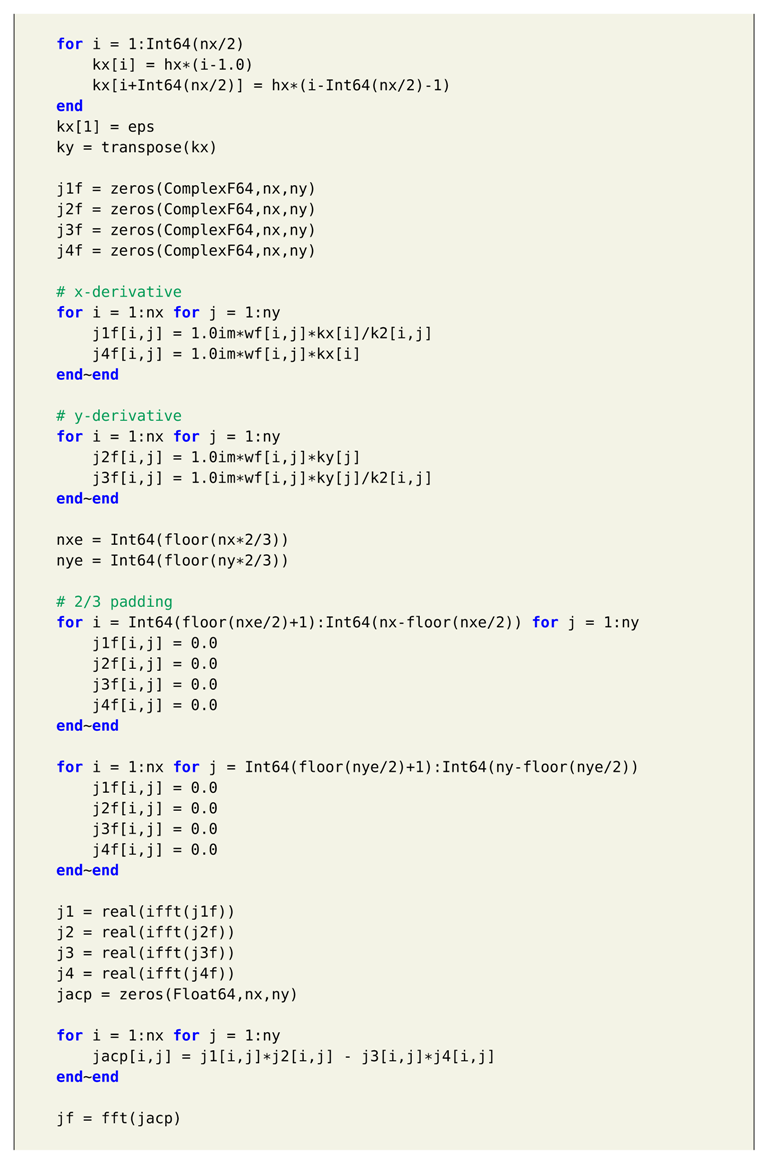This screenshot has height=1162, width=767.
Task: Select the "for i = 1:Int64(nx/2)" loop header
Action: click(x=150, y=44)
